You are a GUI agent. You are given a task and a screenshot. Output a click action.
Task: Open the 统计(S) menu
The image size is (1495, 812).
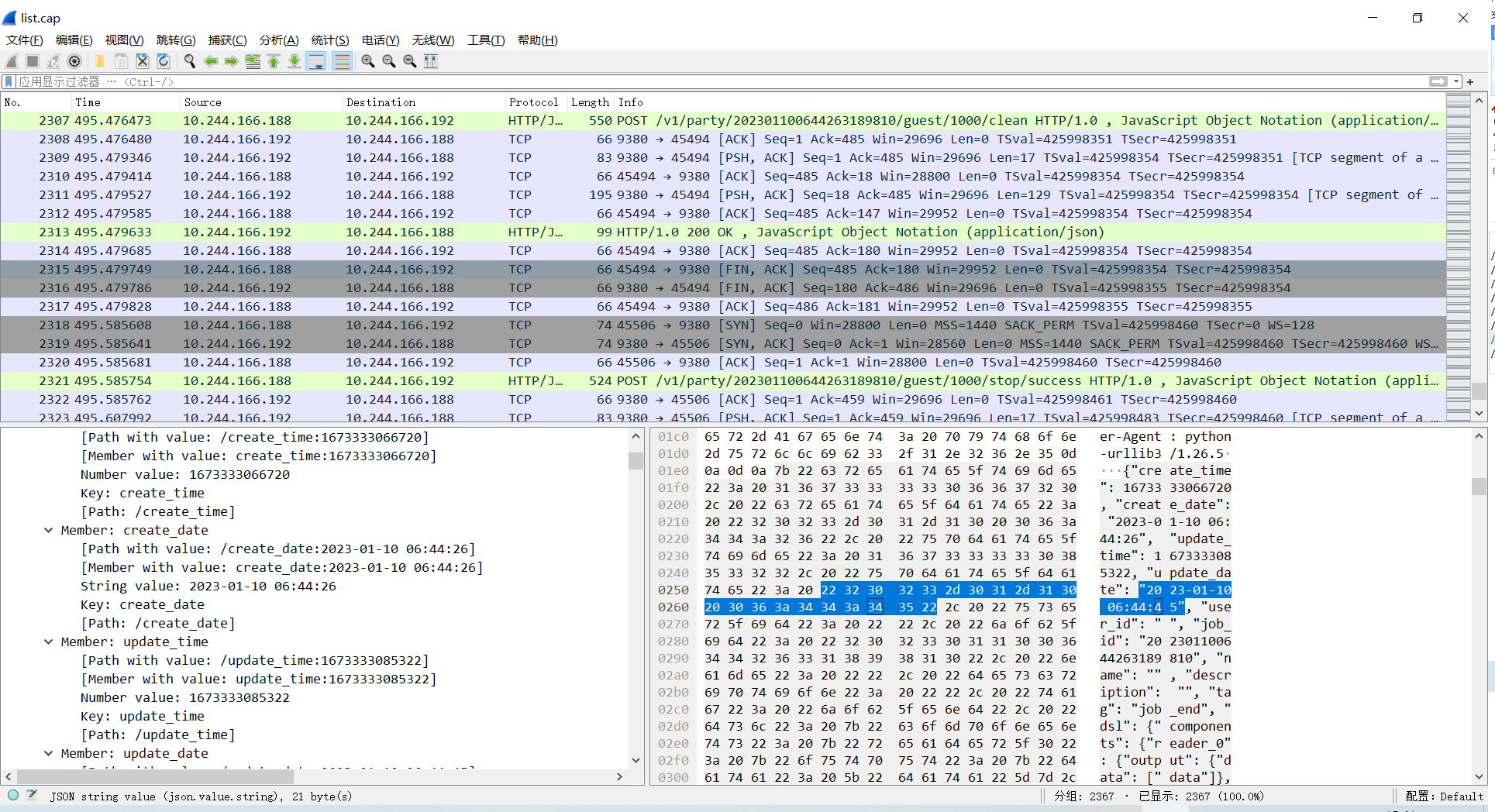click(x=329, y=40)
